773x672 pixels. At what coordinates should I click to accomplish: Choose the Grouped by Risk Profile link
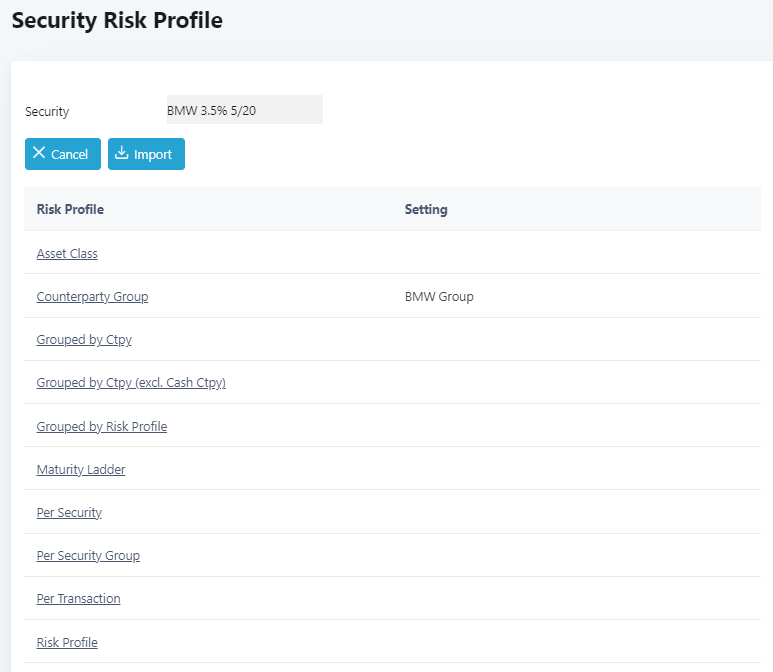(x=101, y=427)
